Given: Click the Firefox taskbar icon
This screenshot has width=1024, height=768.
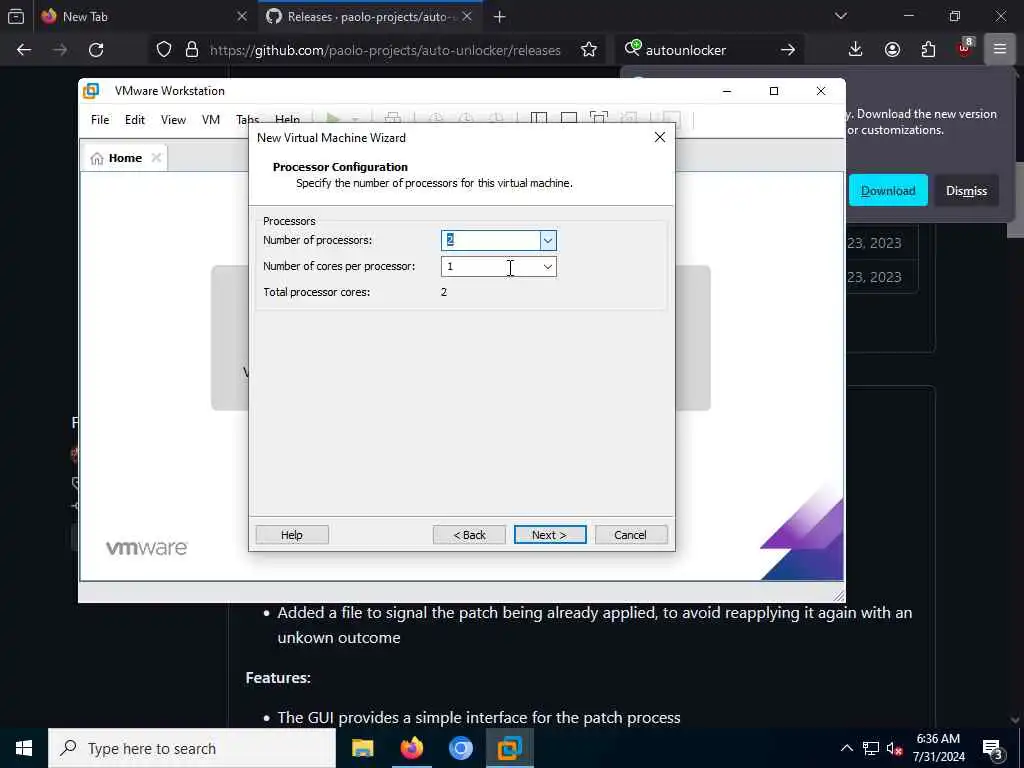Looking at the screenshot, I should [412, 748].
